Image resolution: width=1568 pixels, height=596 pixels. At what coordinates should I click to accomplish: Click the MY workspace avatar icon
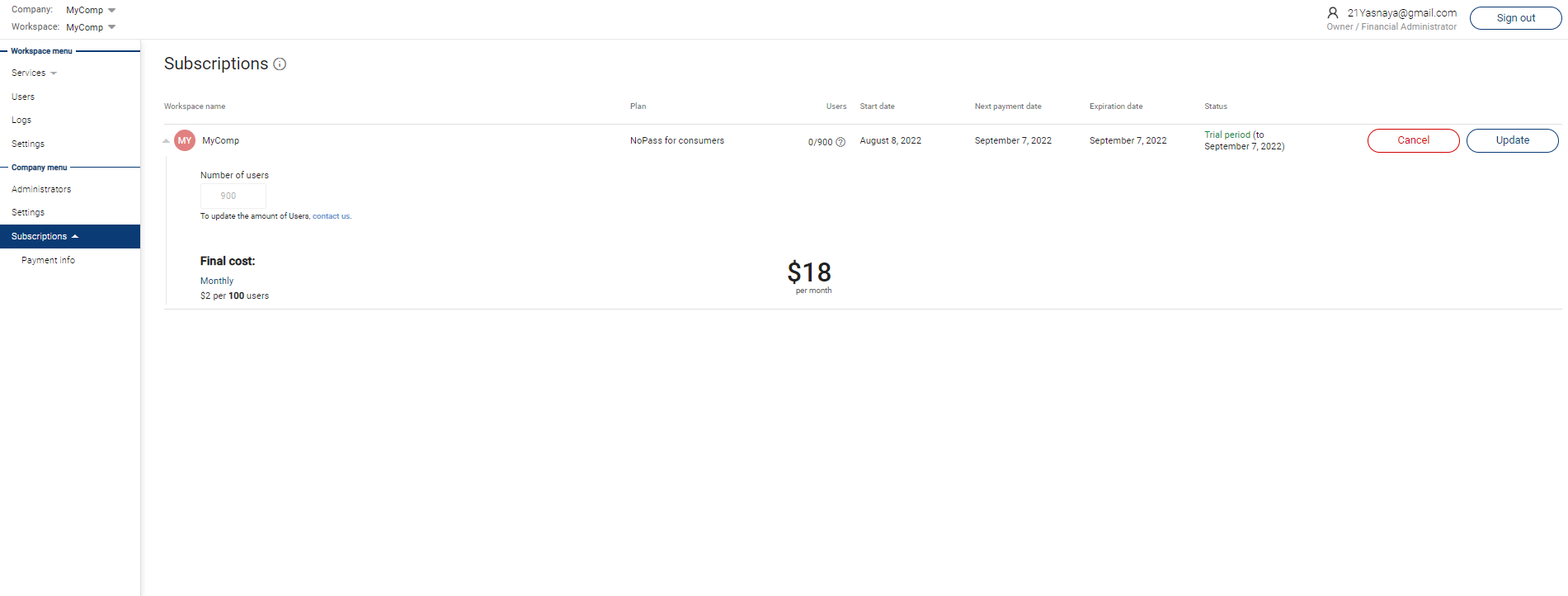[185, 140]
